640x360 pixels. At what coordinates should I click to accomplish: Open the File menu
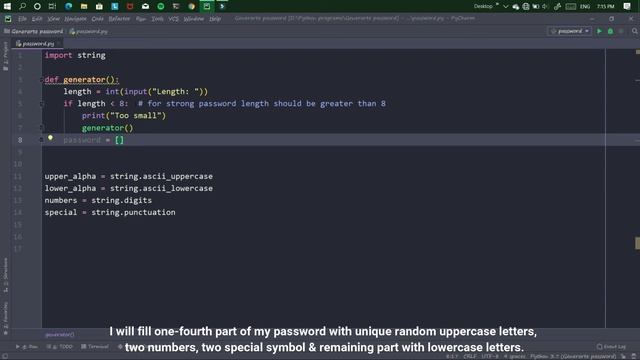tap(22, 19)
